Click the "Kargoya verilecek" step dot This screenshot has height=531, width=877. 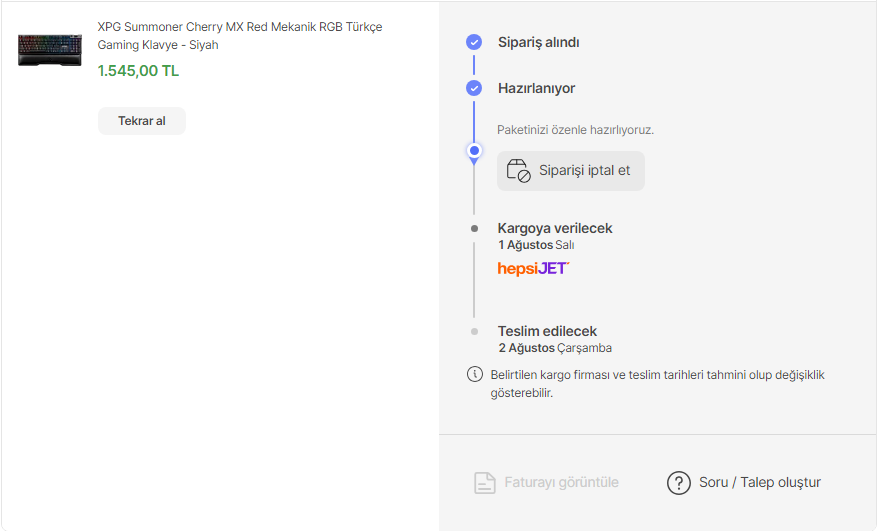tap(474, 228)
